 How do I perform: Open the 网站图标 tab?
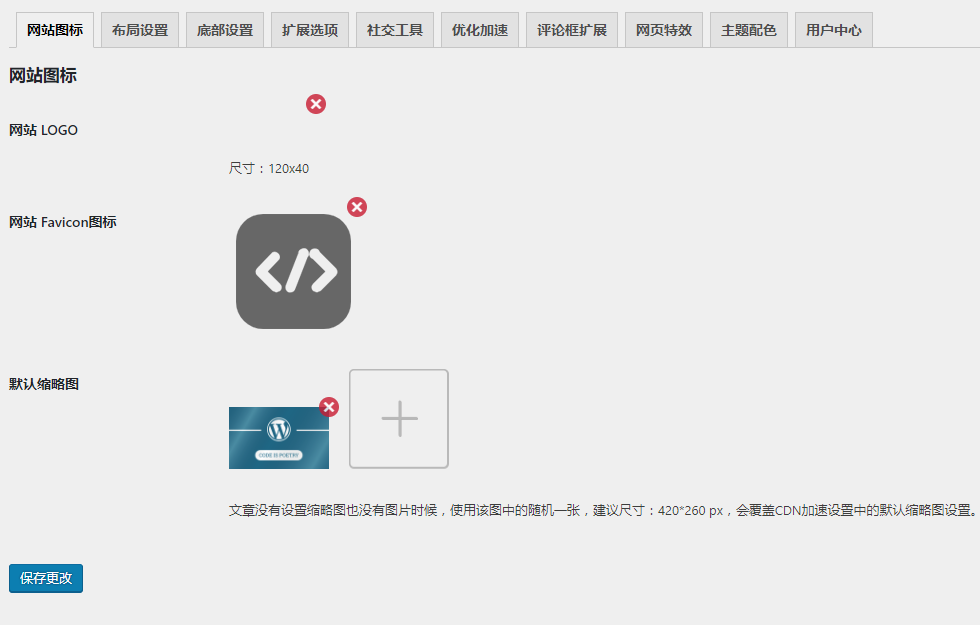pos(55,30)
